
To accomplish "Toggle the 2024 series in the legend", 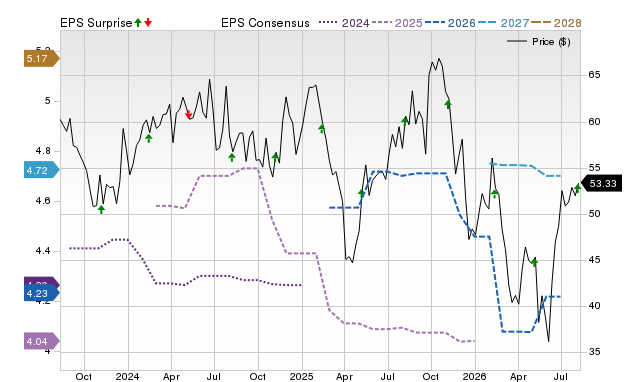I will pos(344,23).
